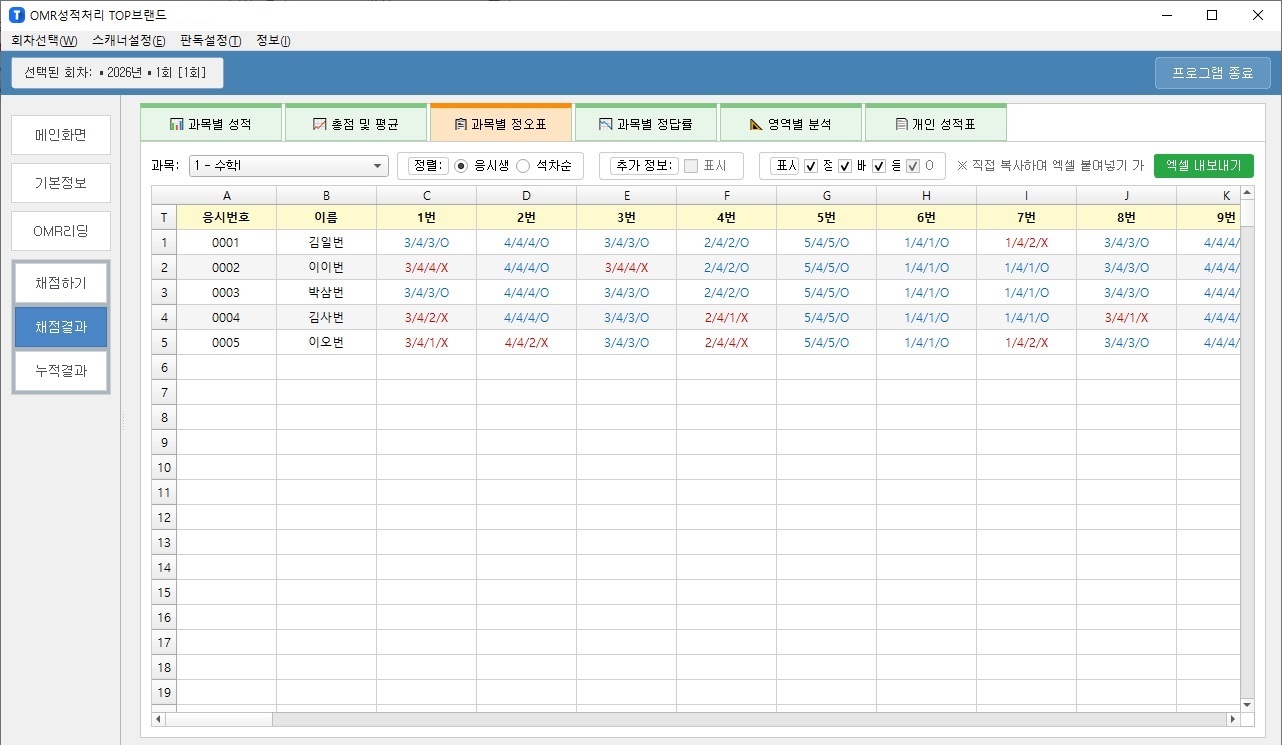Select 석차순 sort radio button
This screenshot has width=1282, height=745.
(x=523, y=166)
